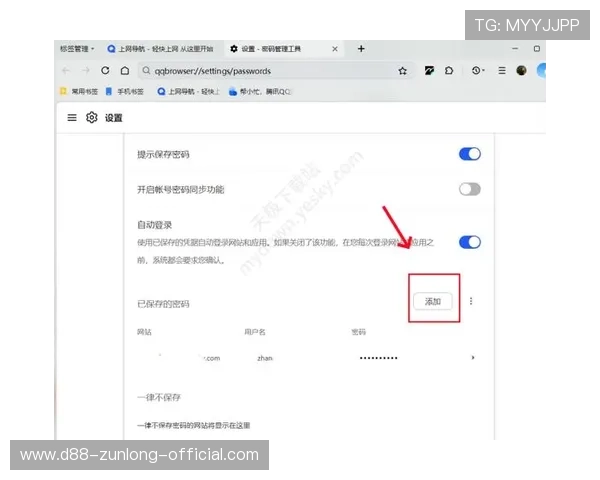
Task: Click the masked password dots
Action: [x=378, y=358]
